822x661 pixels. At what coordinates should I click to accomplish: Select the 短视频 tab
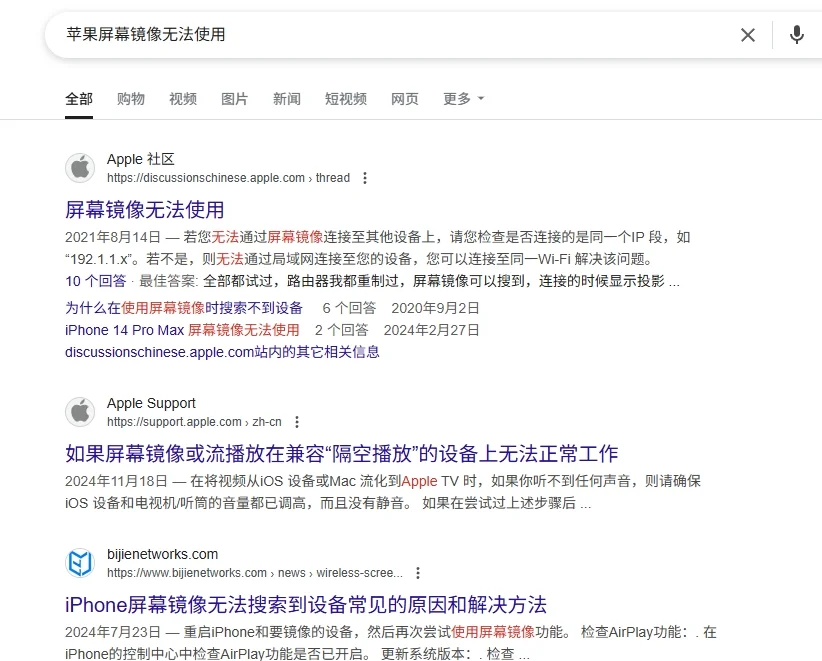pyautogui.click(x=345, y=99)
